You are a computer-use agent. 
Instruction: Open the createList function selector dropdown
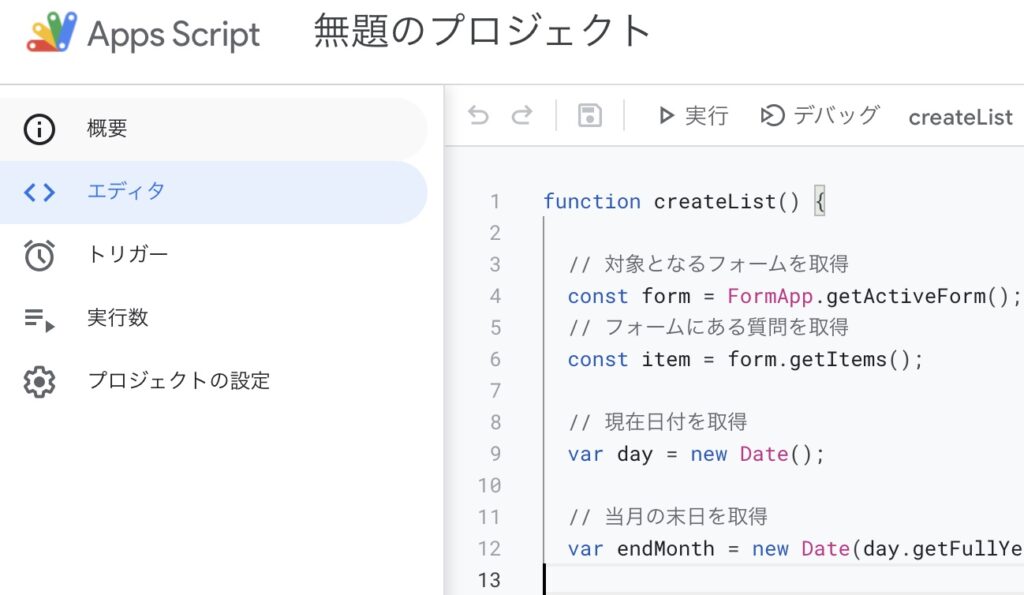click(960, 117)
